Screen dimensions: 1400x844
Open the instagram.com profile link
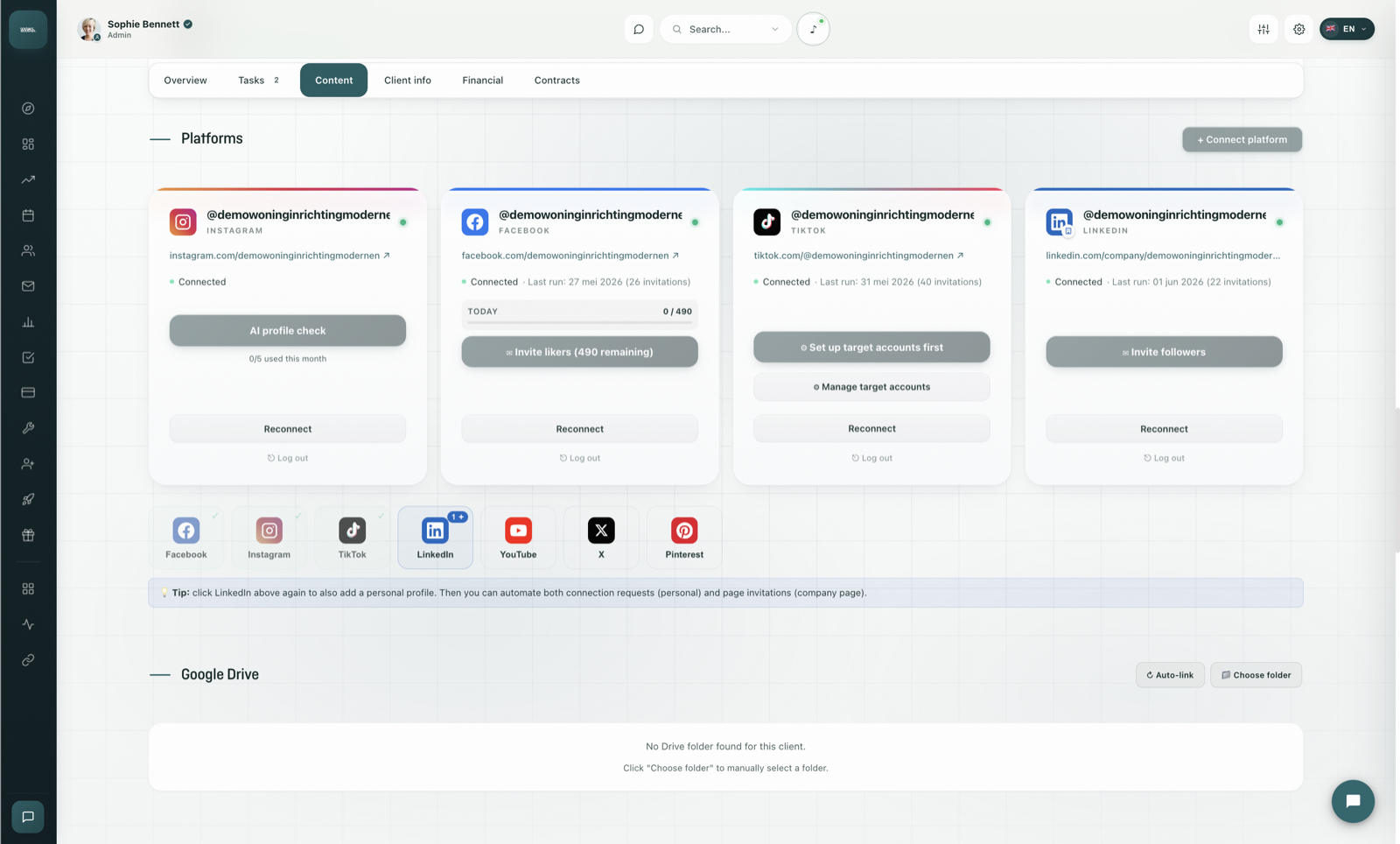(x=279, y=256)
